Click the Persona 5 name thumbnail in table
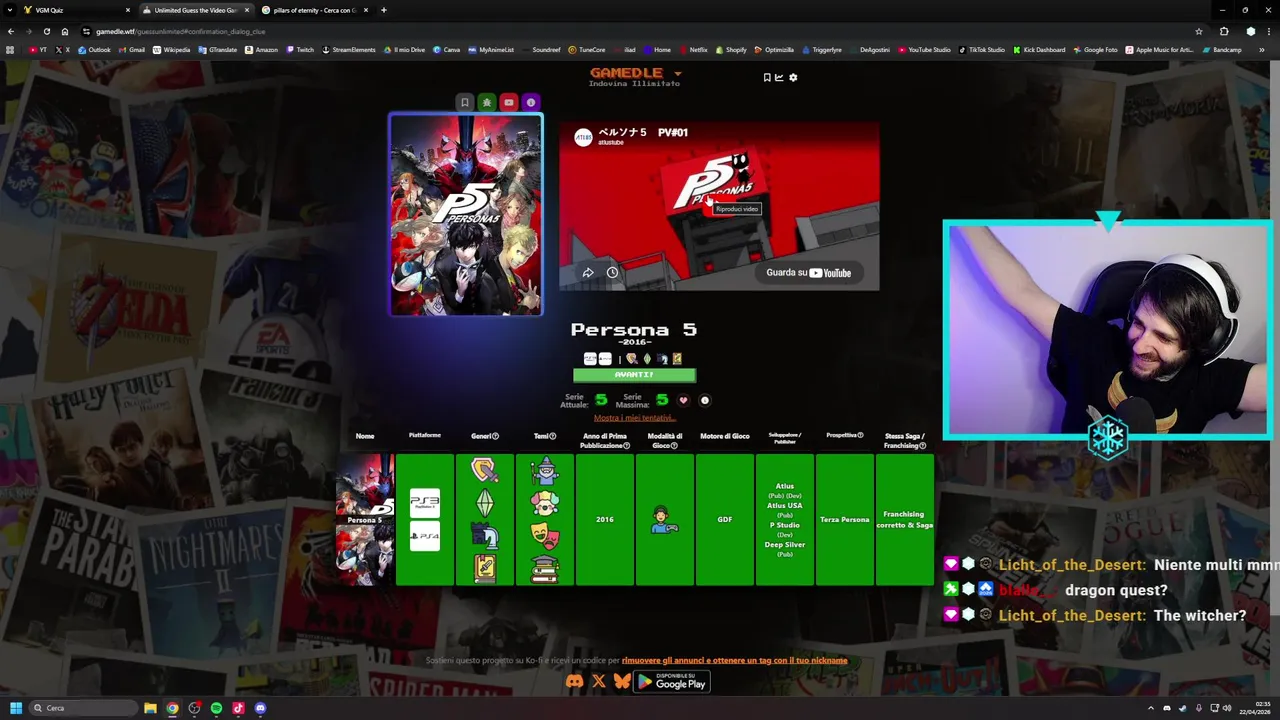1280x720 pixels. [x=365, y=520]
